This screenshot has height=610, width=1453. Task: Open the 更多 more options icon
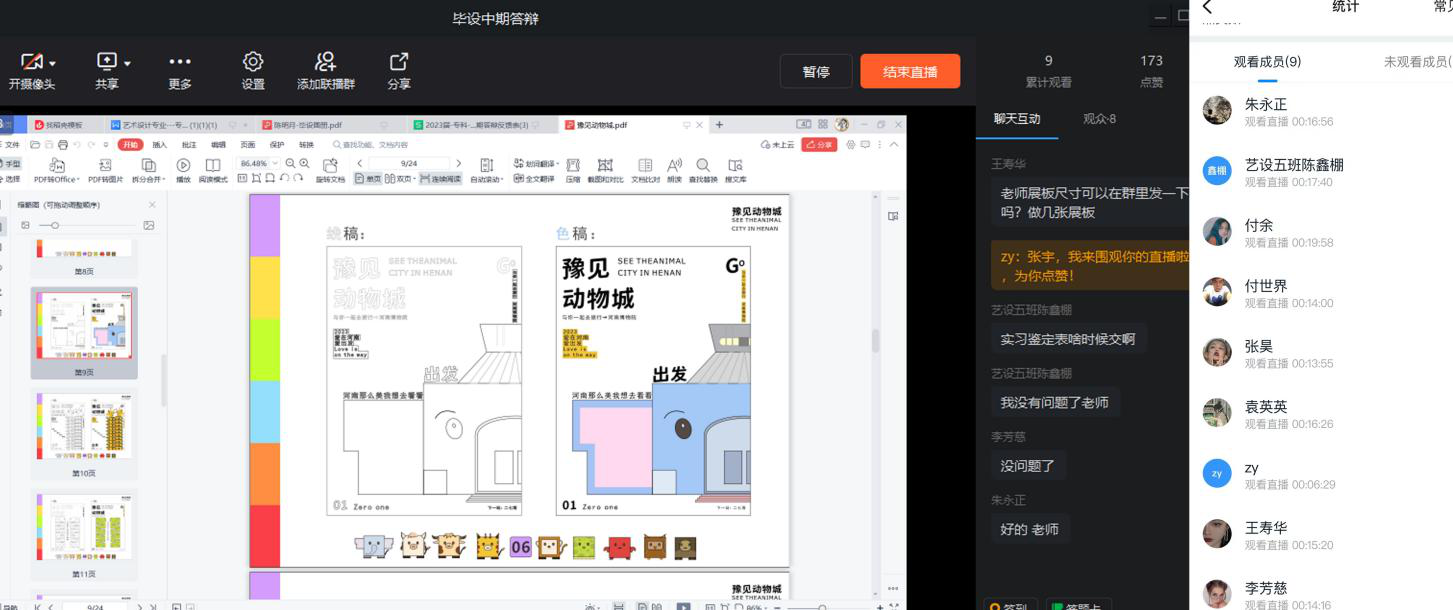coord(180,62)
